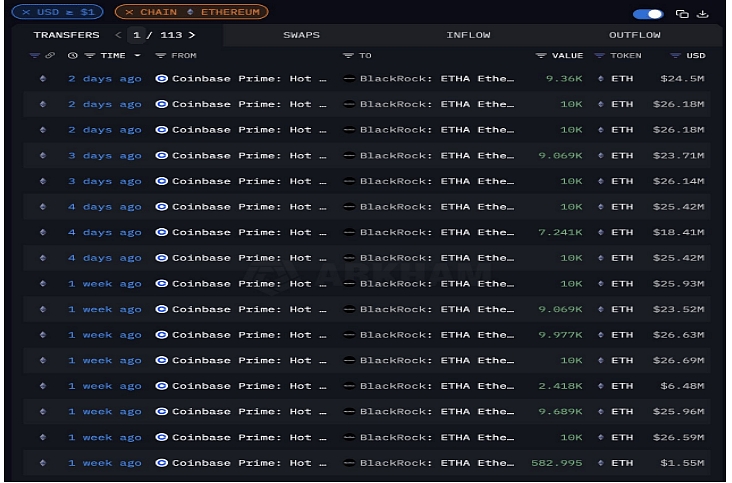This screenshot has height=483, width=732.
Task: Click the download icon at top right
Action: 703,14
